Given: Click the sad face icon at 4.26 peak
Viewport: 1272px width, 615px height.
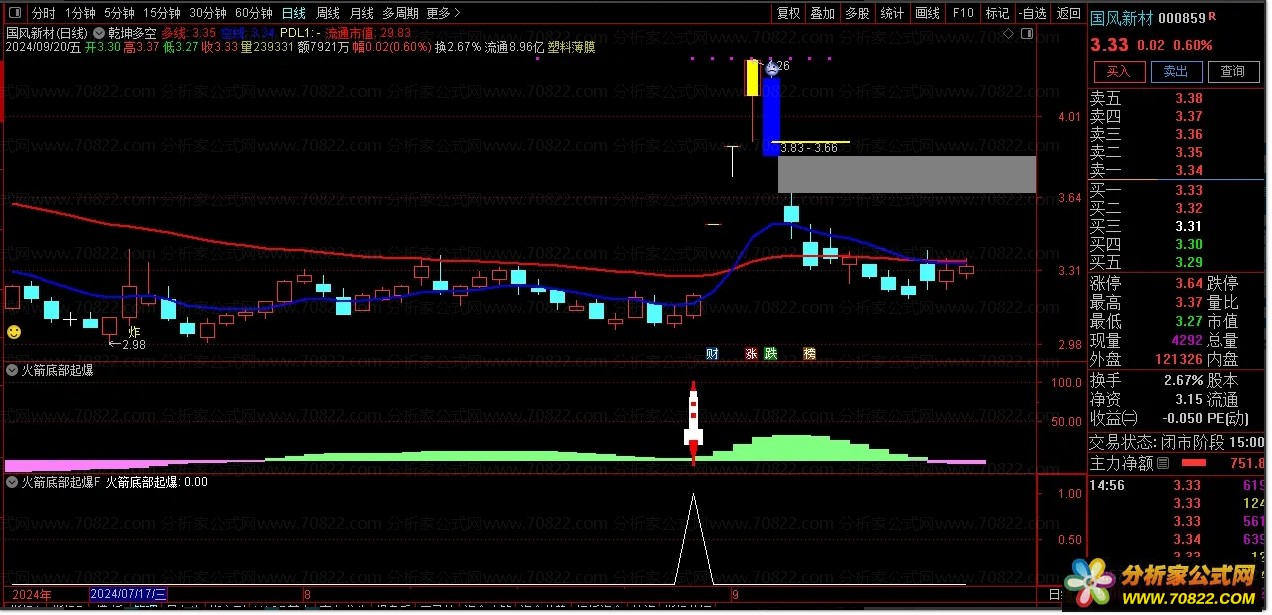Looking at the screenshot, I should coord(771,67).
